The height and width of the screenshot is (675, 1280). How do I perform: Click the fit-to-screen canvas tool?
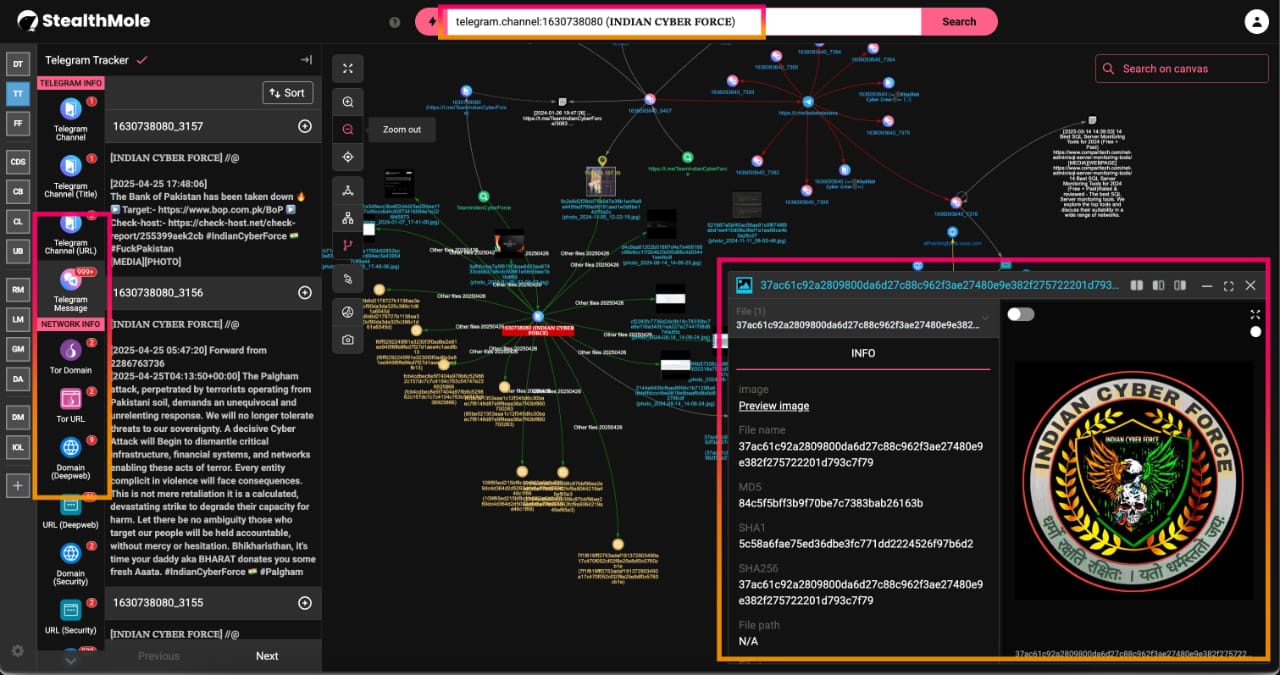click(348, 68)
